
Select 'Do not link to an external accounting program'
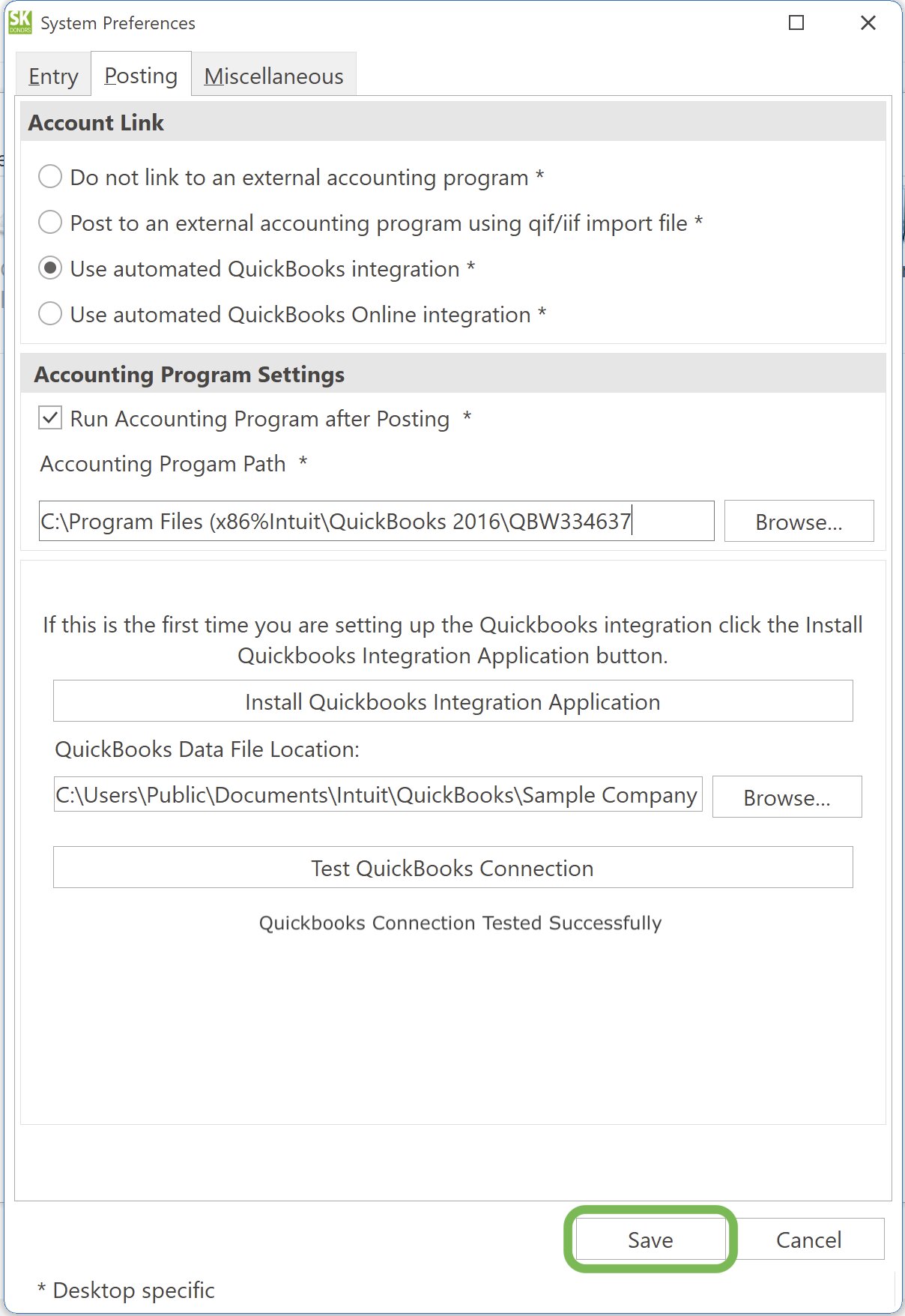pyautogui.click(x=49, y=177)
